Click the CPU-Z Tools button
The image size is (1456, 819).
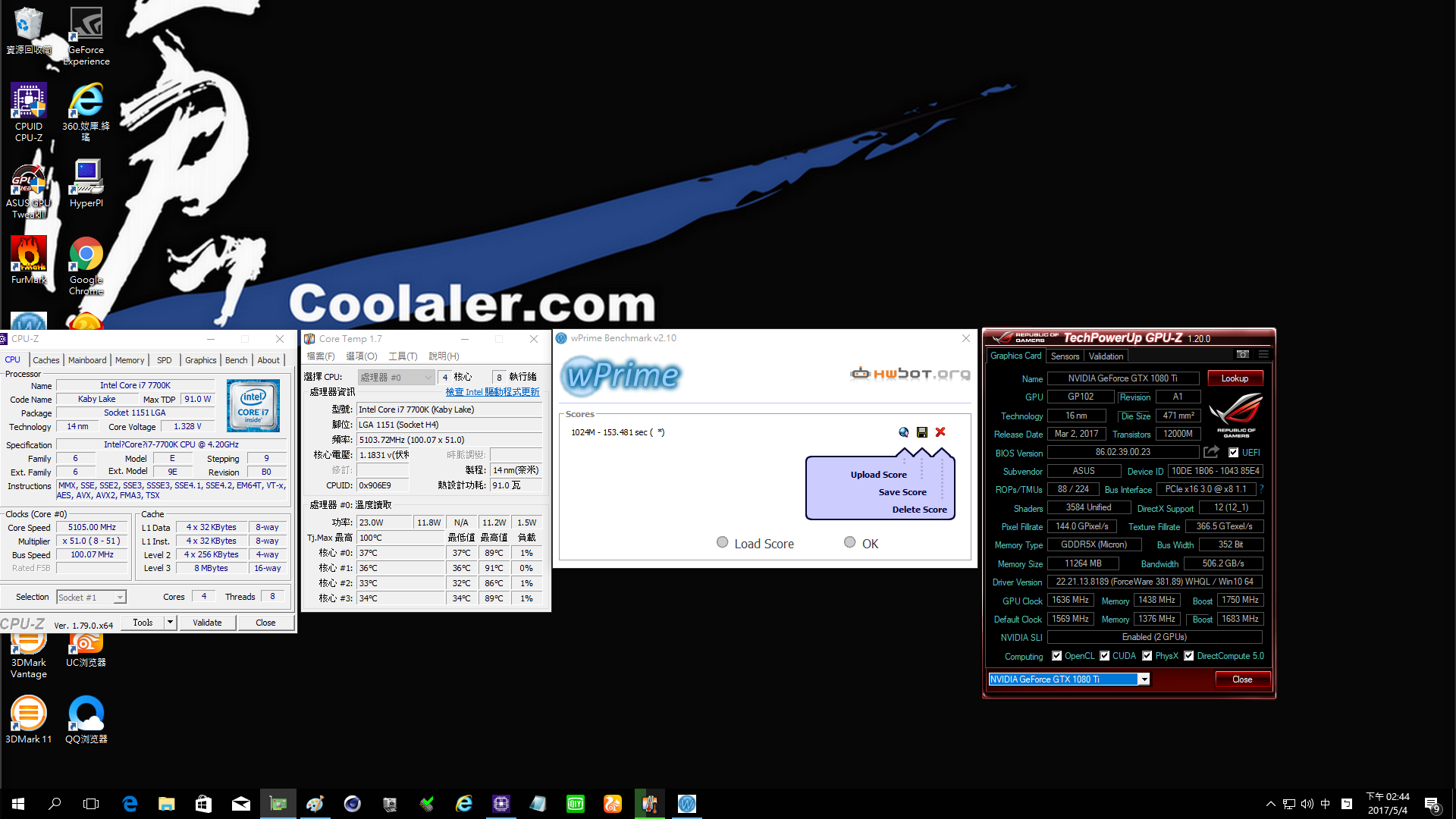pyautogui.click(x=143, y=623)
